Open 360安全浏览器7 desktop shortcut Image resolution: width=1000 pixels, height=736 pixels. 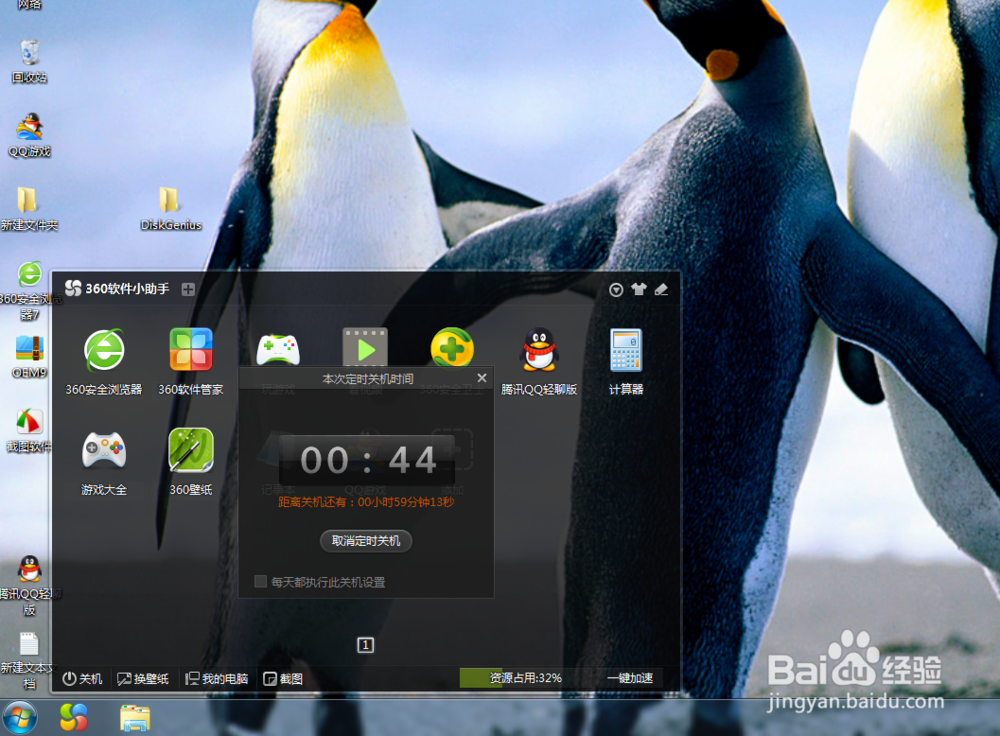tap(29, 291)
